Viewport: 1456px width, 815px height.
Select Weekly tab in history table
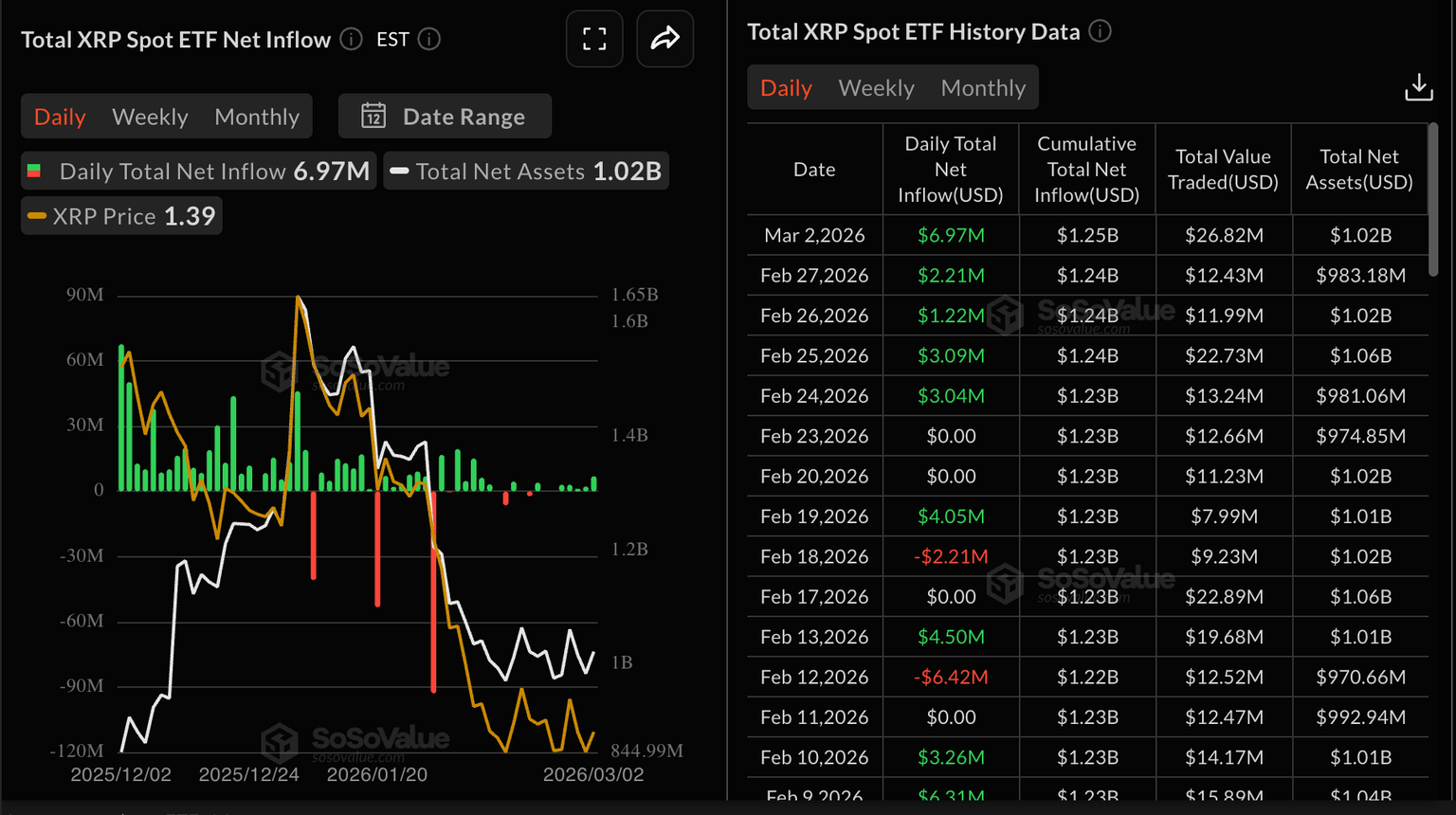point(876,88)
